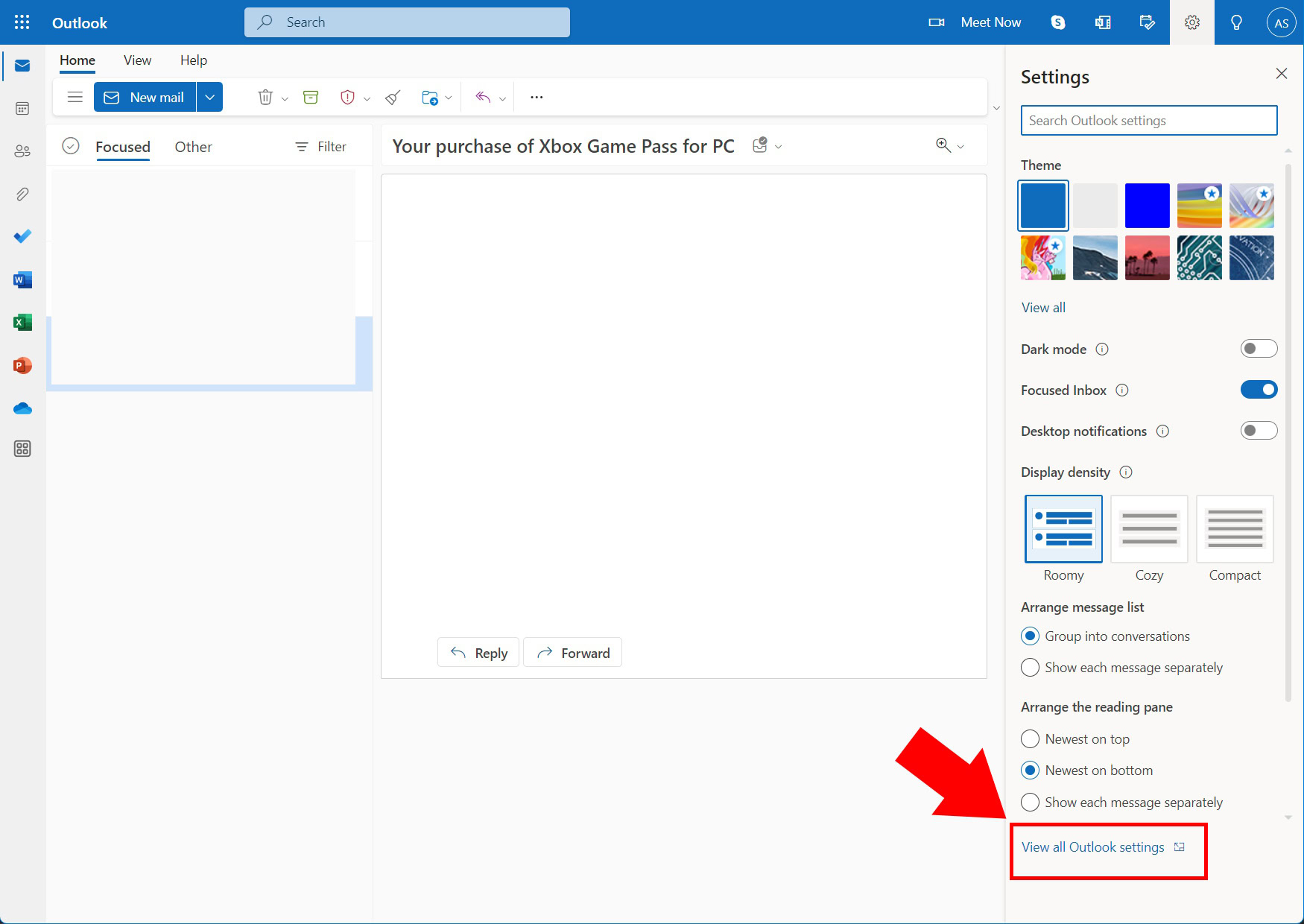Open Skype from the top bar
The height and width of the screenshot is (924, 1304).
point(1057,22)
